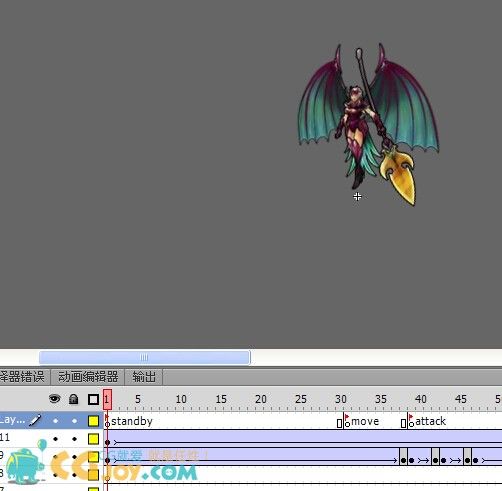This screenshot has width=502, height=491.
Task: Click frame 35 on the timeline ruler
Action: (381, 399)
